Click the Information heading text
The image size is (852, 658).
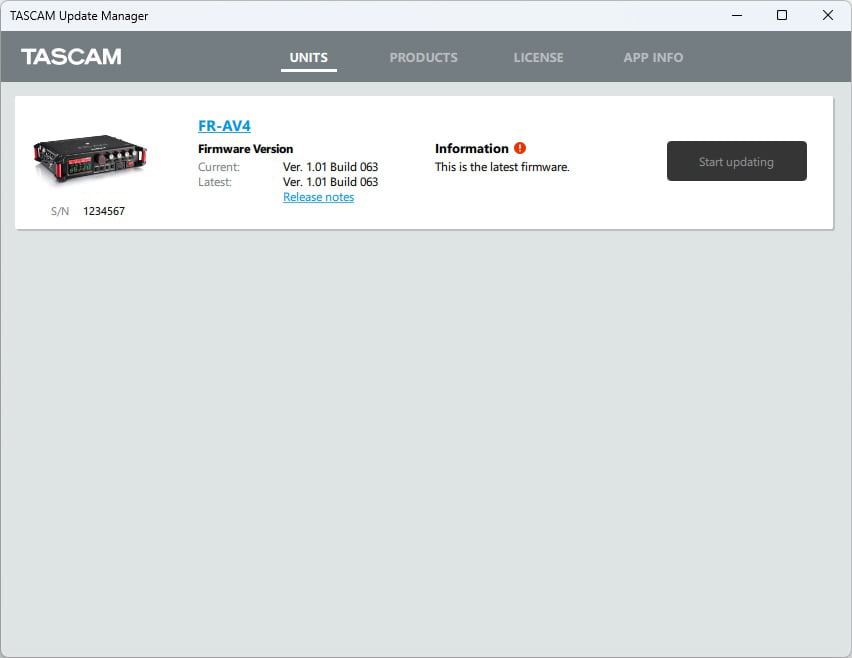471,149
